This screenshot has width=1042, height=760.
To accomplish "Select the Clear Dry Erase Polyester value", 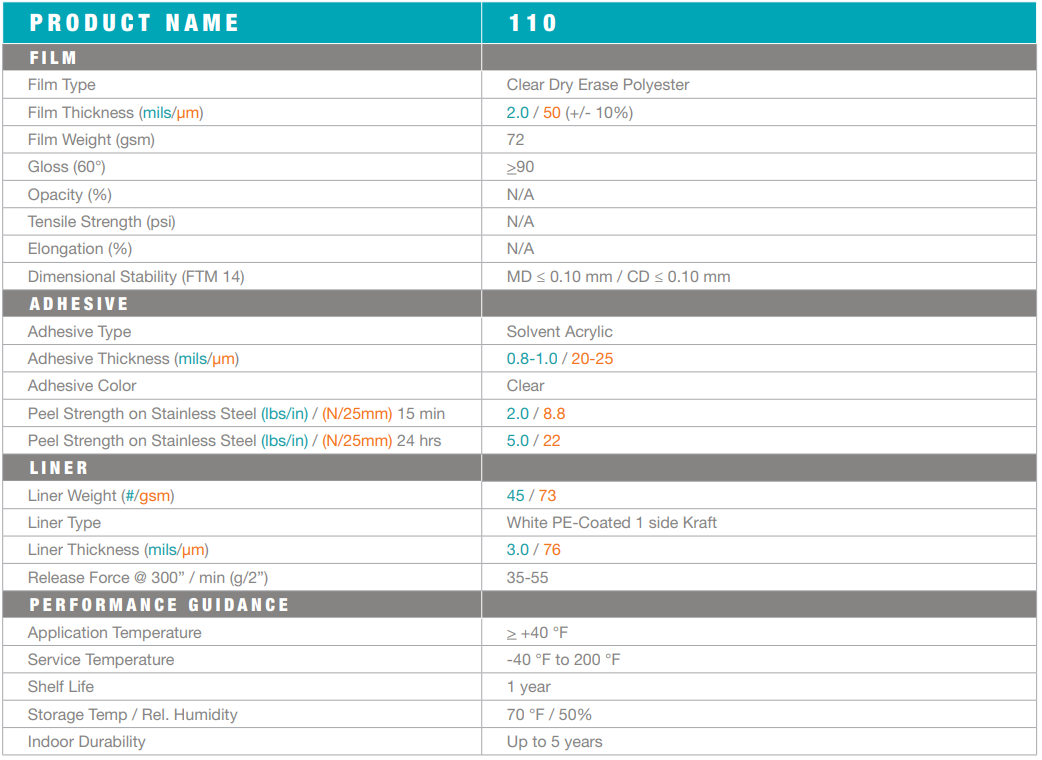I will pos(597,85).
